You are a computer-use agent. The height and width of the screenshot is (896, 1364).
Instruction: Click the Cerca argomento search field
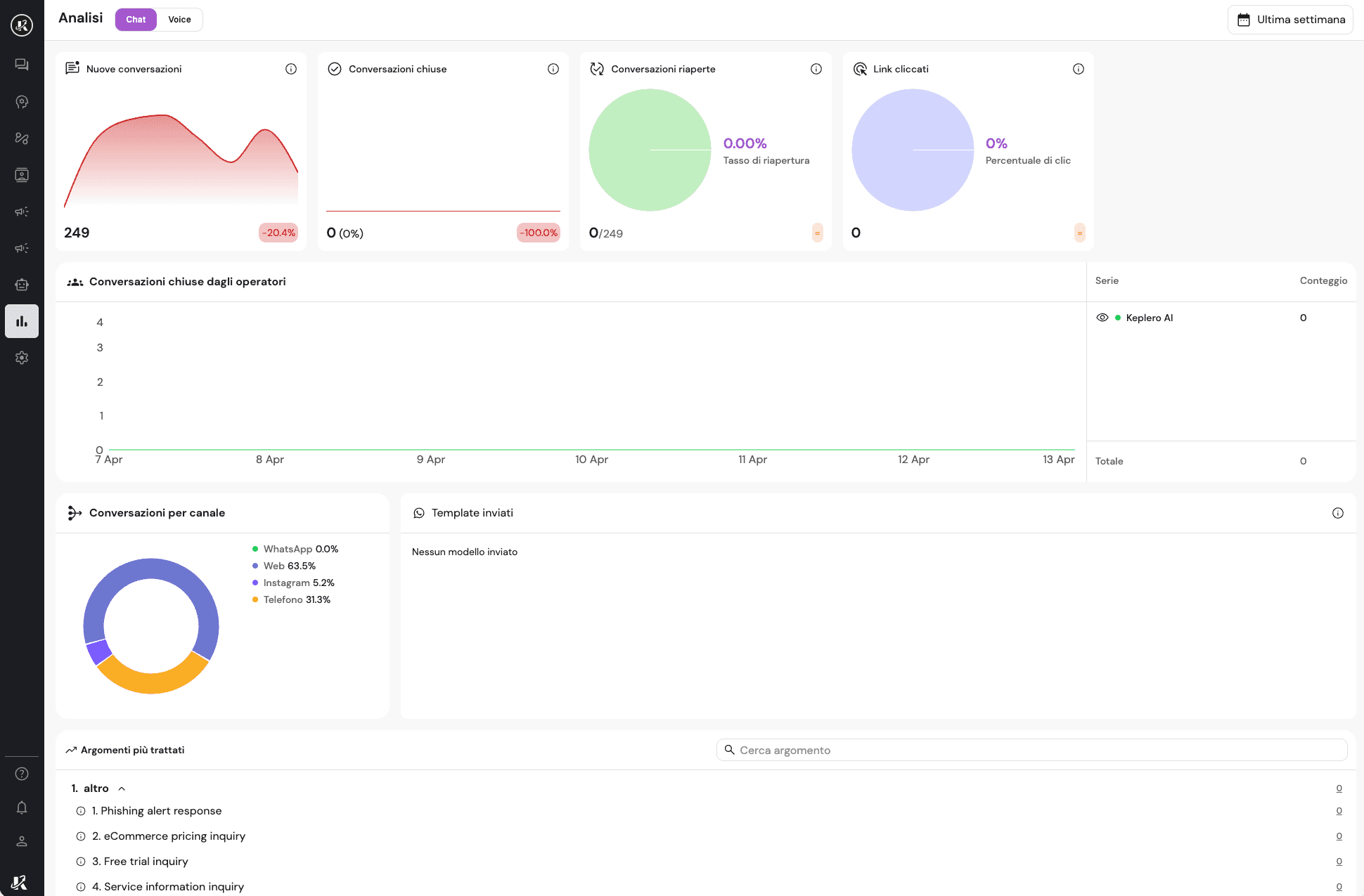point(1031,750)
